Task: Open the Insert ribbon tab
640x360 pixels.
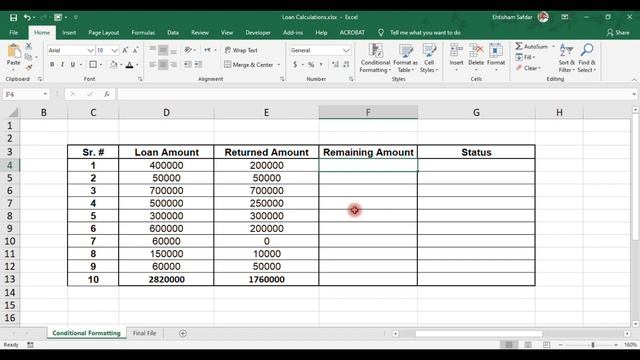Action: tap(69, 33)
